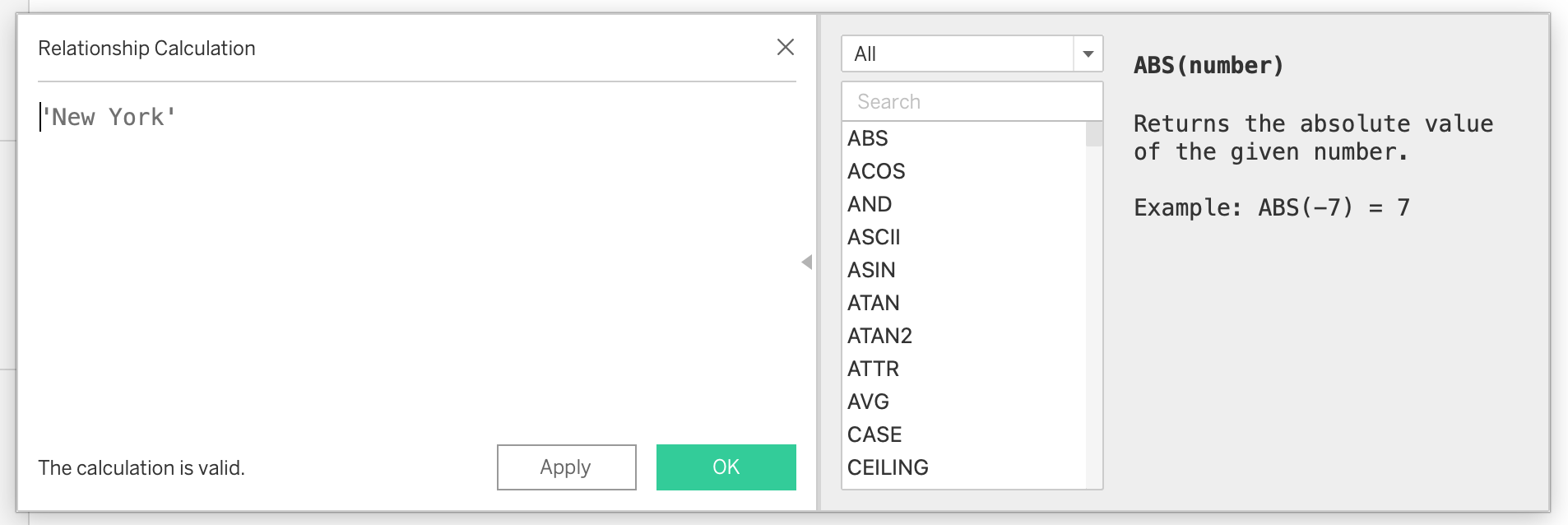Choose ATAN from the list
The width and height of the screenshot is (1568, 525).
click(x=873, y=303)
